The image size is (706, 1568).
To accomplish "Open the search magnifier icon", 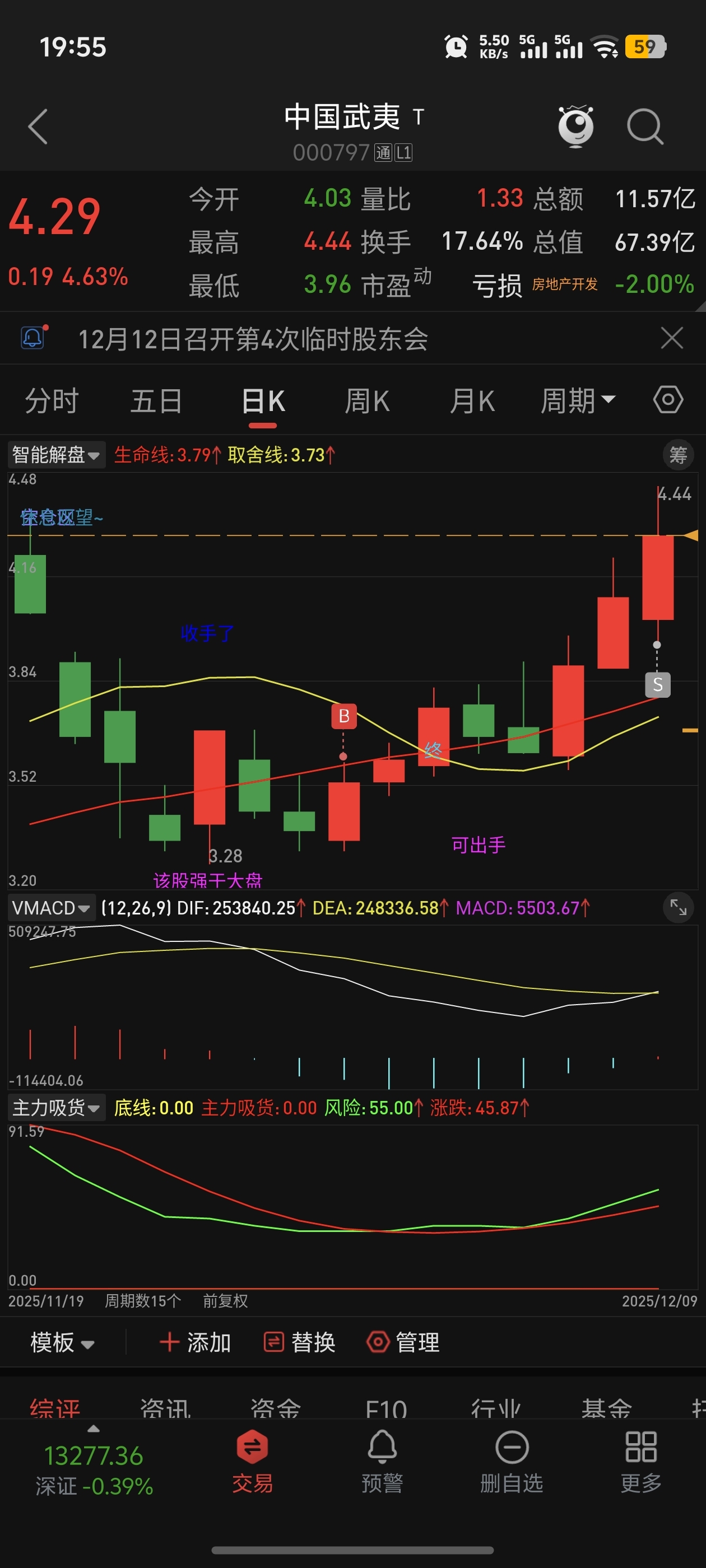I will 645,127.
